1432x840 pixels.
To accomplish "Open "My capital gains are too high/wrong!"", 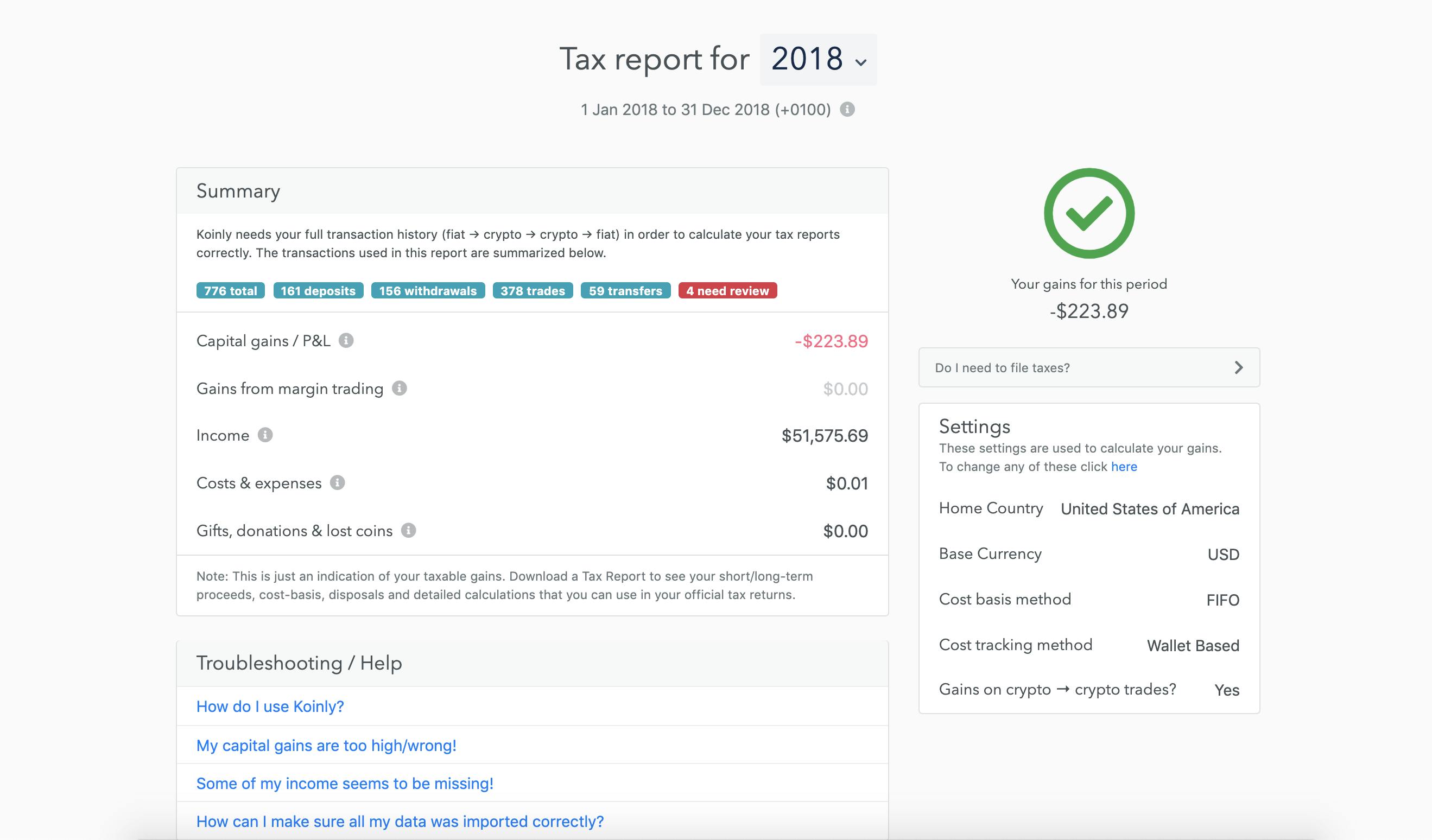I will (326, 744).
